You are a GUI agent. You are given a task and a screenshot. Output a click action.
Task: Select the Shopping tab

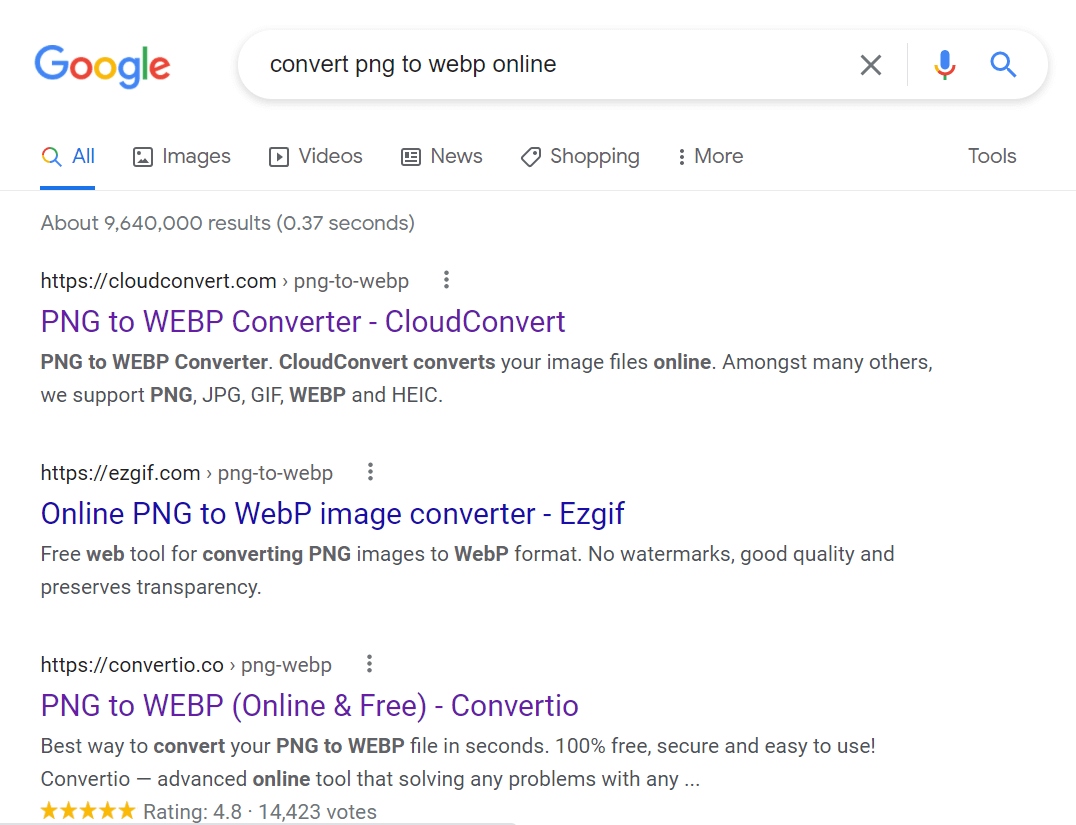tap(580, 156)
